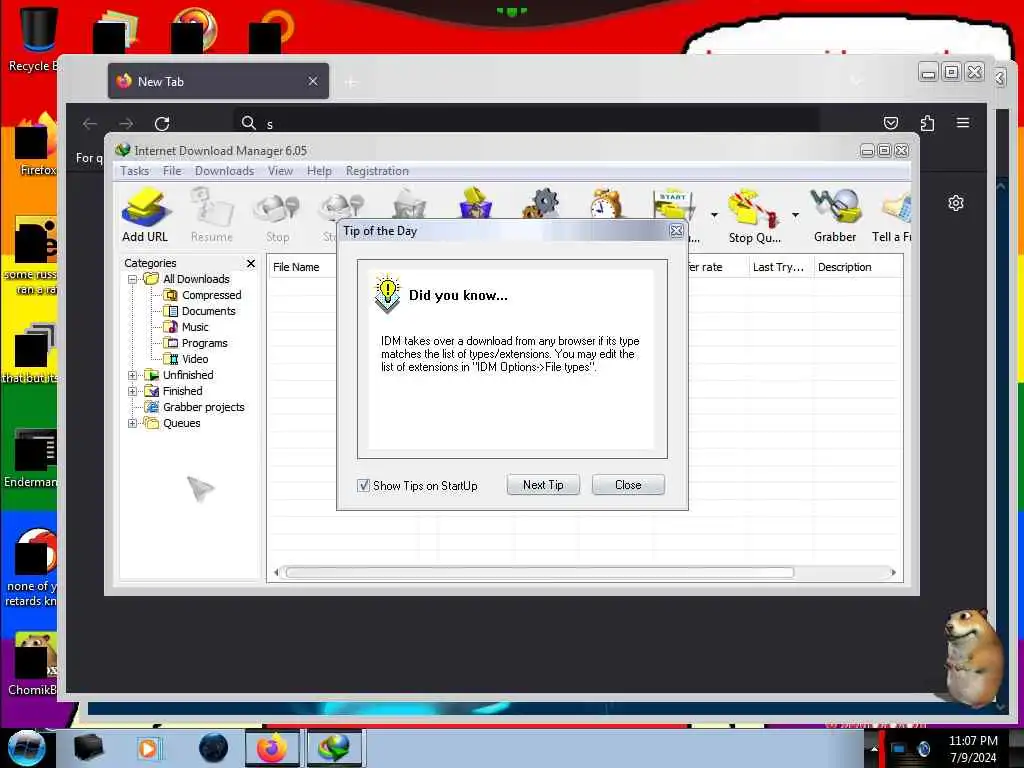Click the Last Try column header
This screenshot has width=1024, height=768.
click(780, 266)
